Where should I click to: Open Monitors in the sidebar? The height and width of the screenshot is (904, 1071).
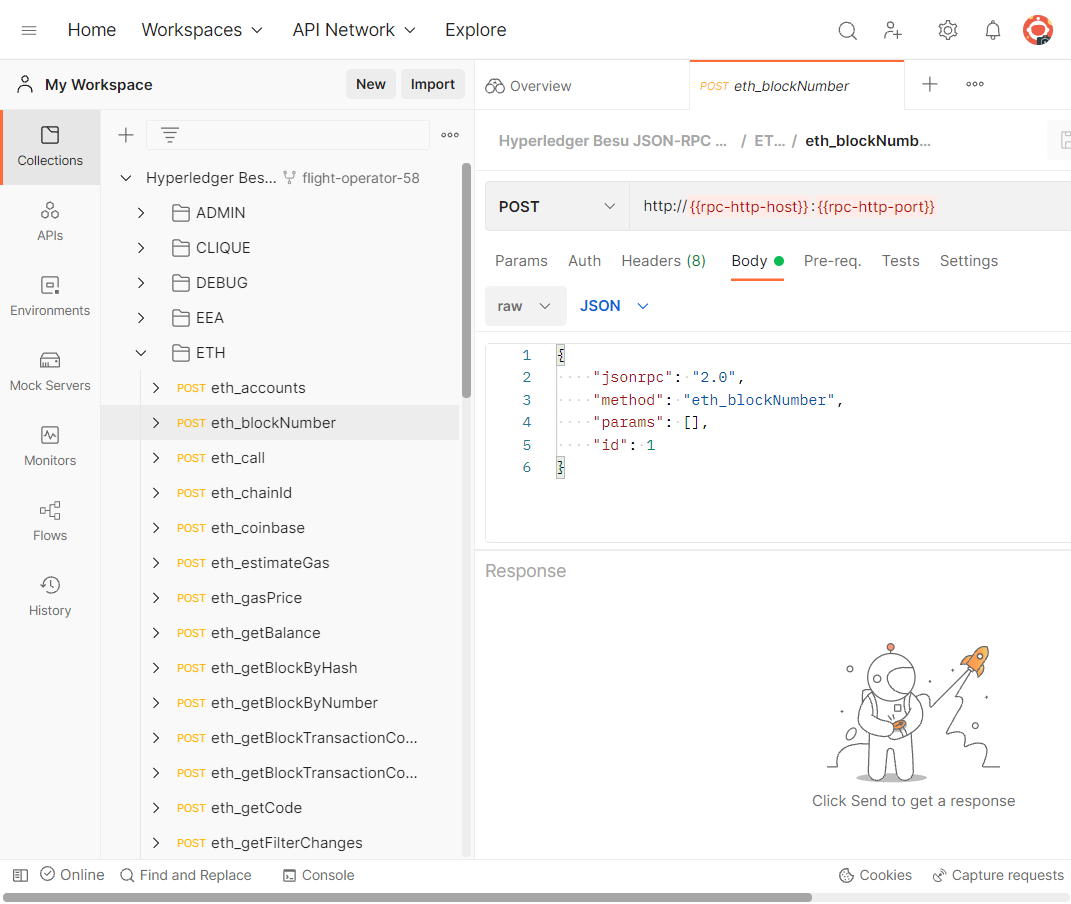pos(50,447)
